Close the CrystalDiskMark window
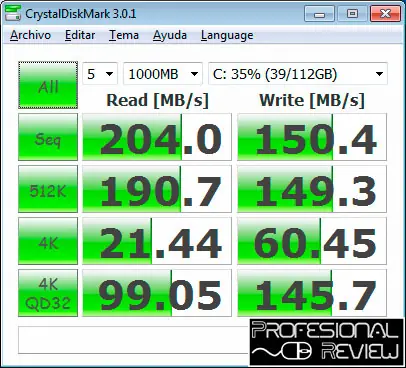Screen dimensions: 406x368 pos(385,14)
